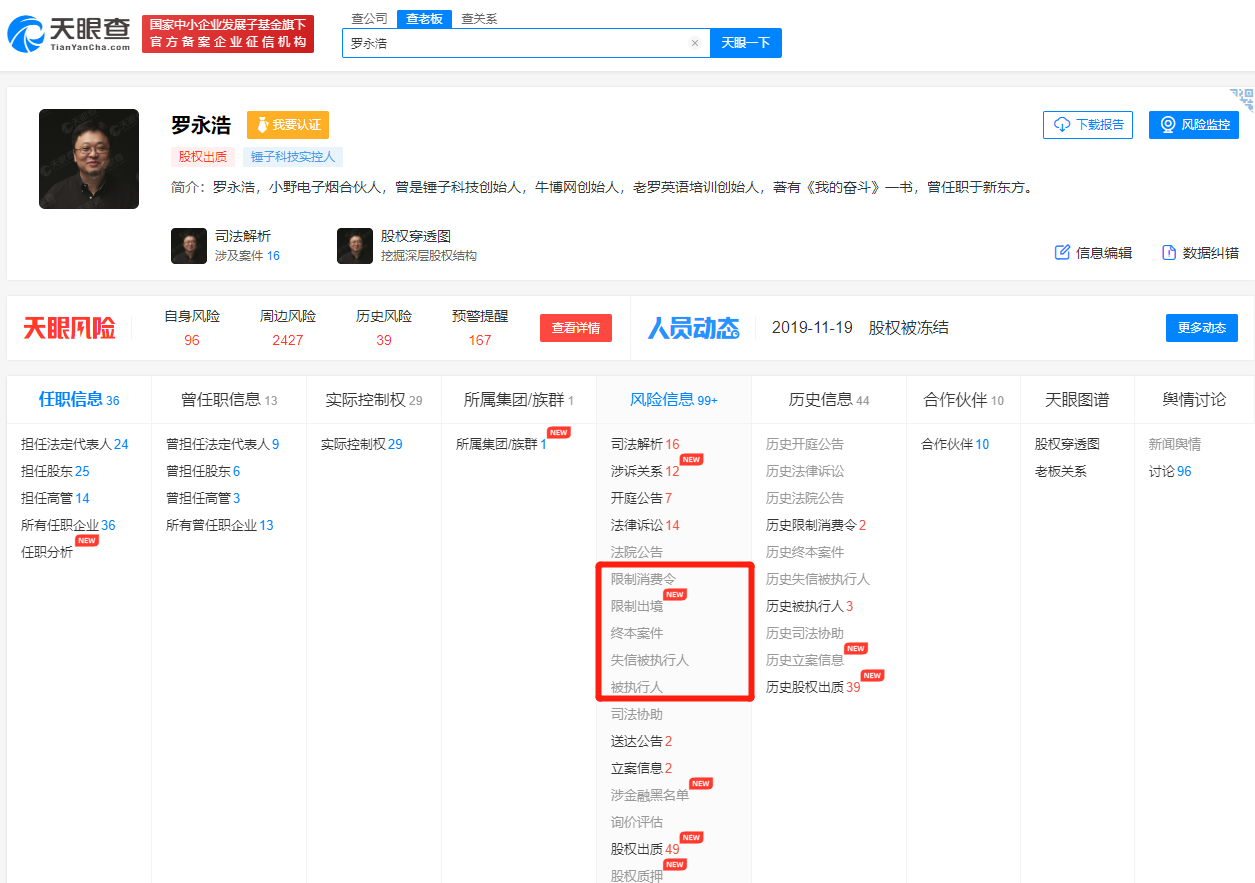1255x883 pixels.
Task: Click the 我要认证 button
Action: pyautogui.click(x=288, y=125)
